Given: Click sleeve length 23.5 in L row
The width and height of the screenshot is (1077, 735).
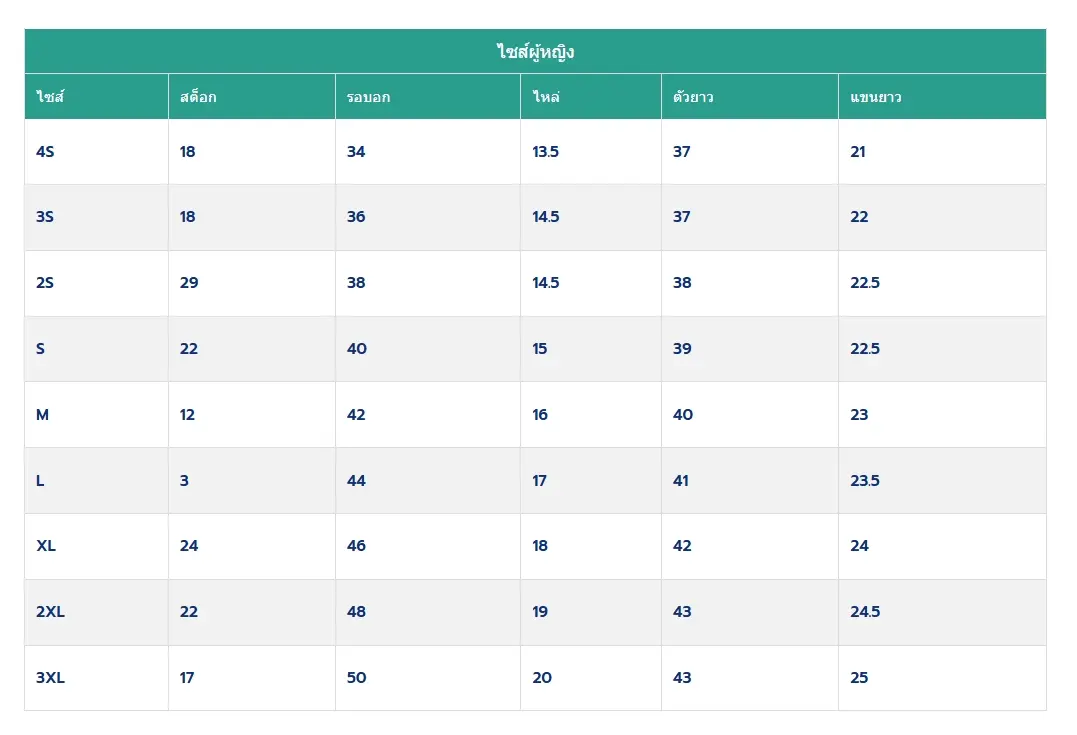Looking at the screenshot, I should tap(865, 481).
